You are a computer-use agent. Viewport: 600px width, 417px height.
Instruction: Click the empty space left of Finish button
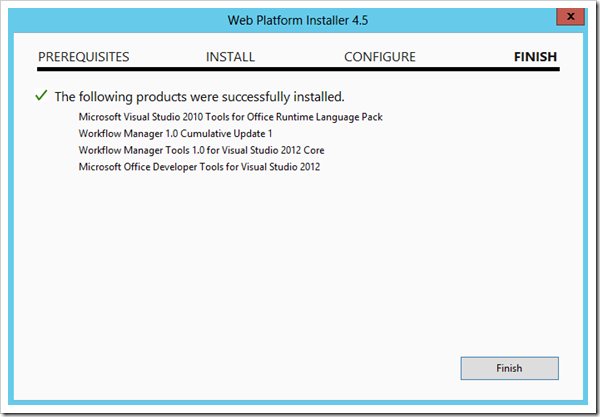250,368
